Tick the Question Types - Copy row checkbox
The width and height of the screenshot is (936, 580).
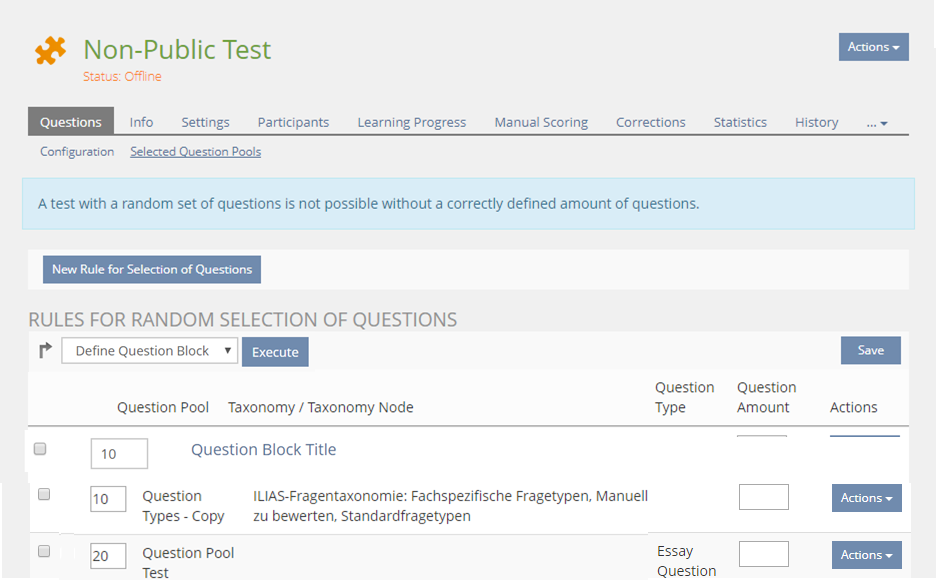point(44,494)
